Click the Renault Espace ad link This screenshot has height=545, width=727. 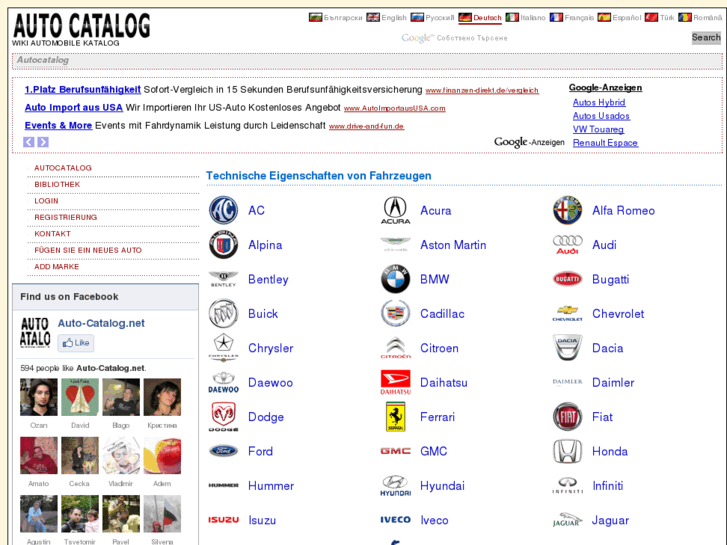pyautogui.click(x=606, y=143)
